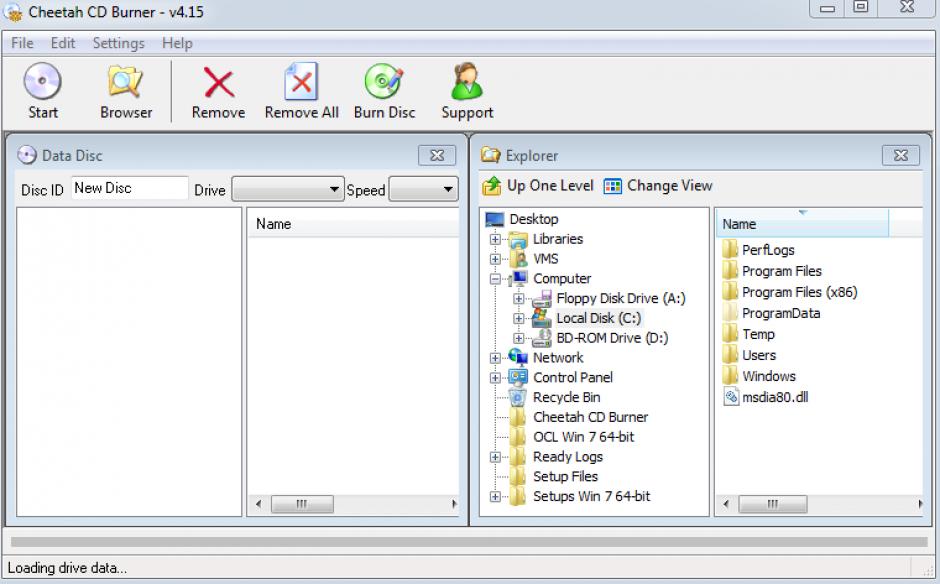
Task: Click the Burn Disc toolbar icon
Action: pyautogui.click(x=384, y=81)
